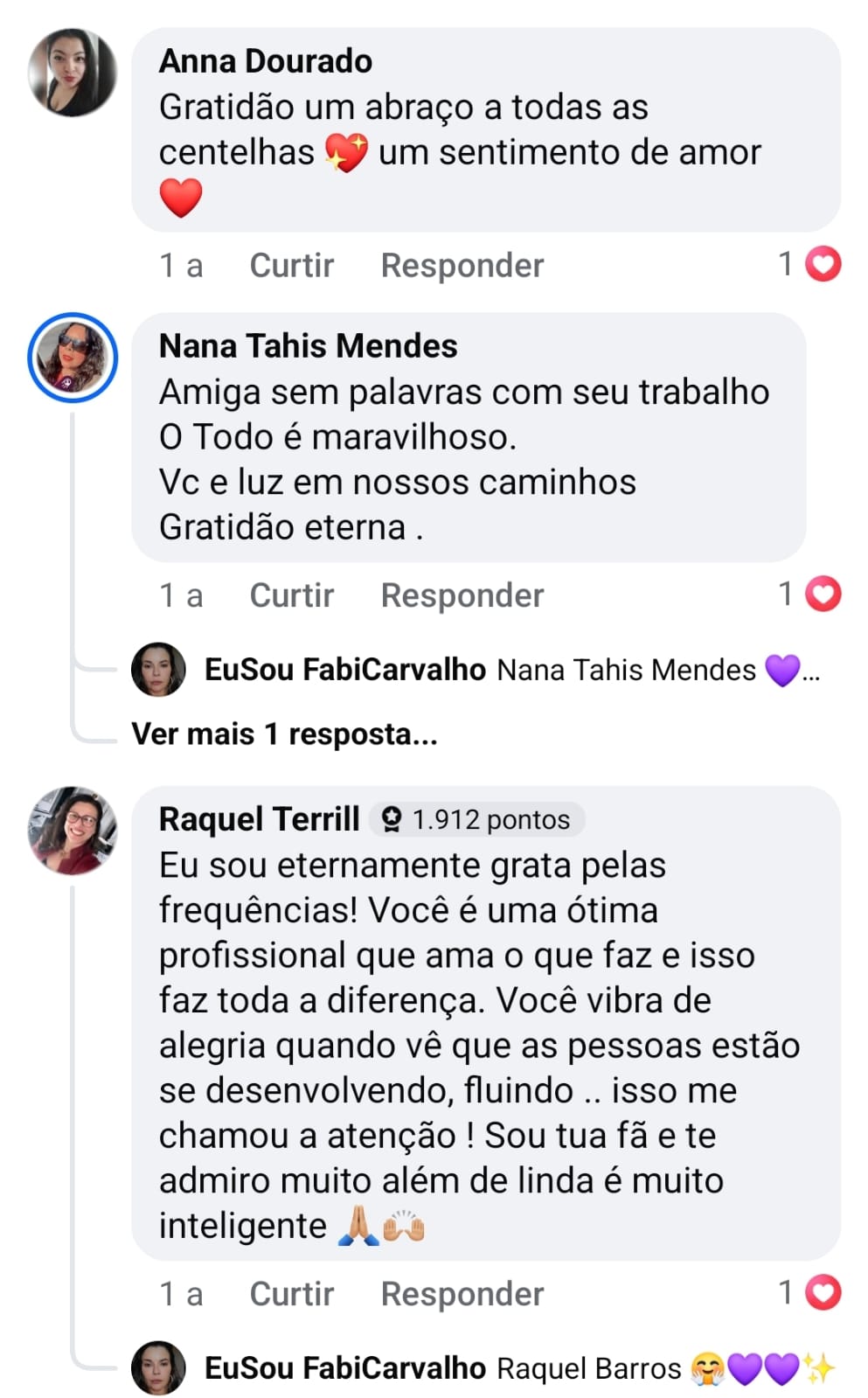Image resolution: width=868 pixels, height=1398 pixels.
Task: Open the Anna Dourado name link
Action: (x=265, y=61)
